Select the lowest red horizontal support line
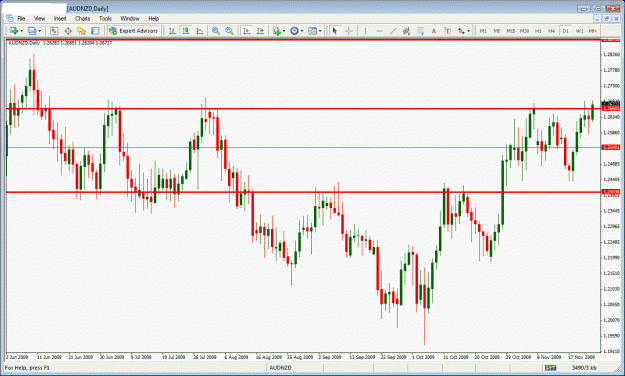Image resolution: width=625 pixels, height=376 pixels. 303,192
